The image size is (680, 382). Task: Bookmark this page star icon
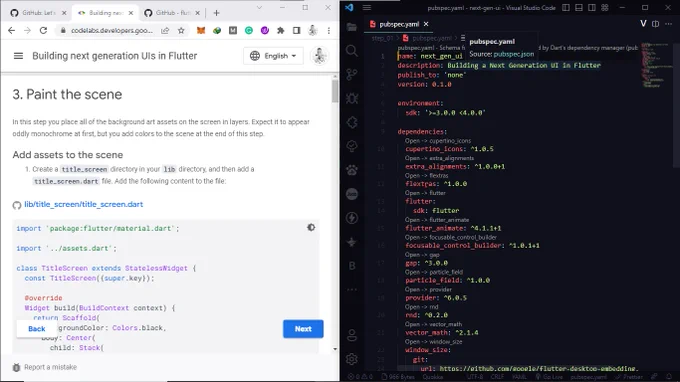click(181, 30)
